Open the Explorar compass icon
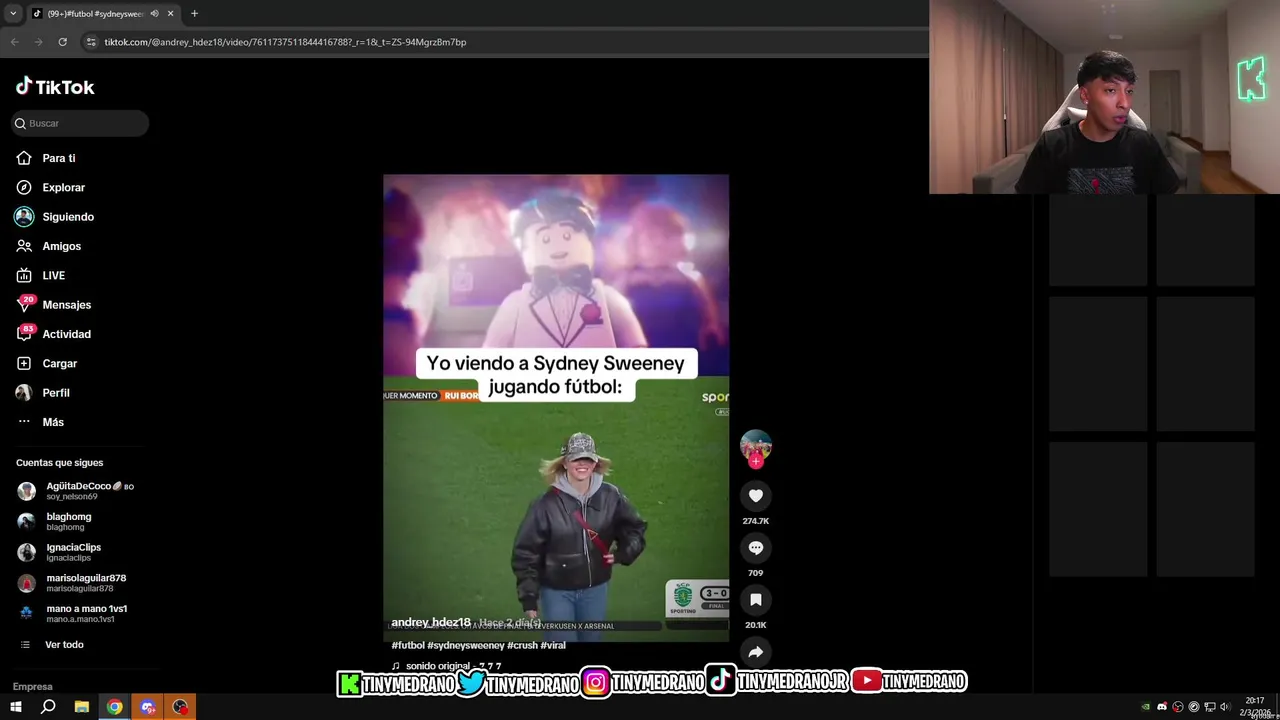1280x720 pixels. tap(24, 187)
